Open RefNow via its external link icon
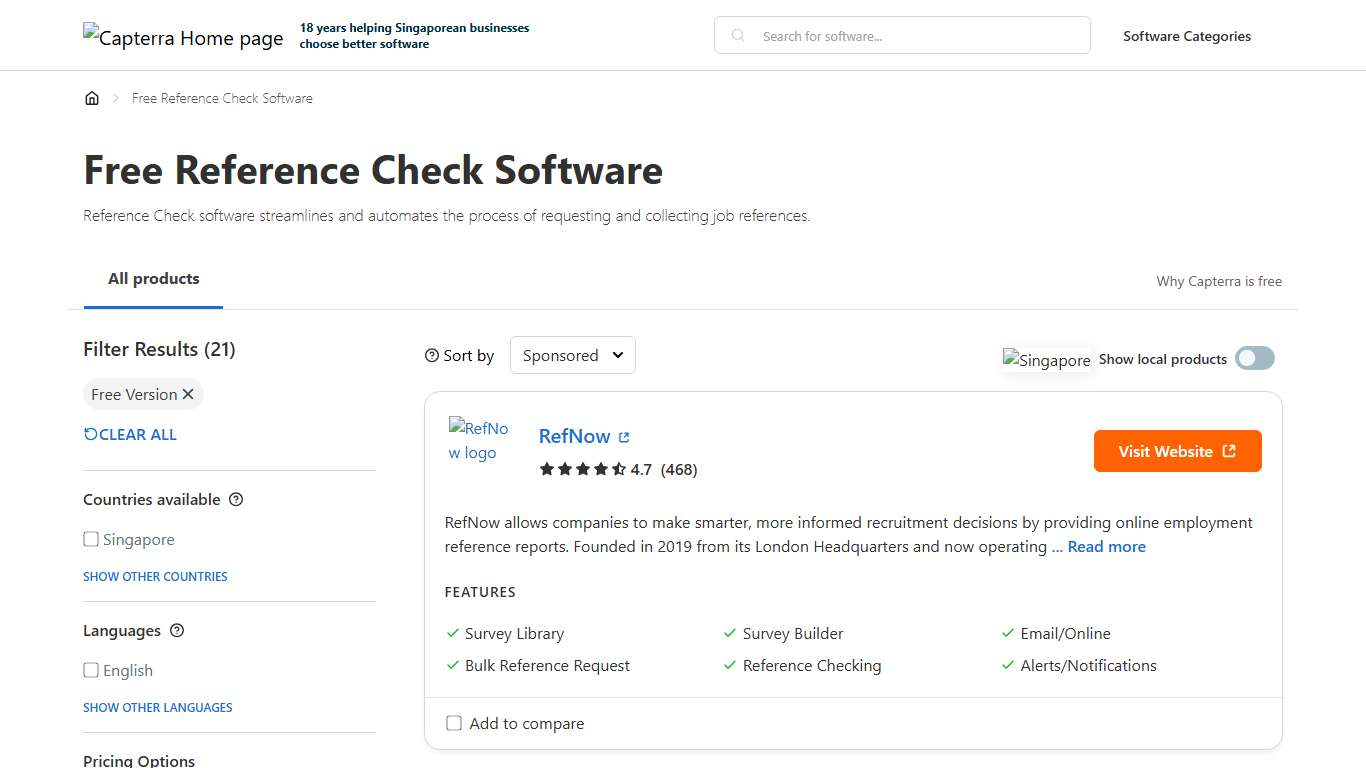 click(x=623, y=436)
